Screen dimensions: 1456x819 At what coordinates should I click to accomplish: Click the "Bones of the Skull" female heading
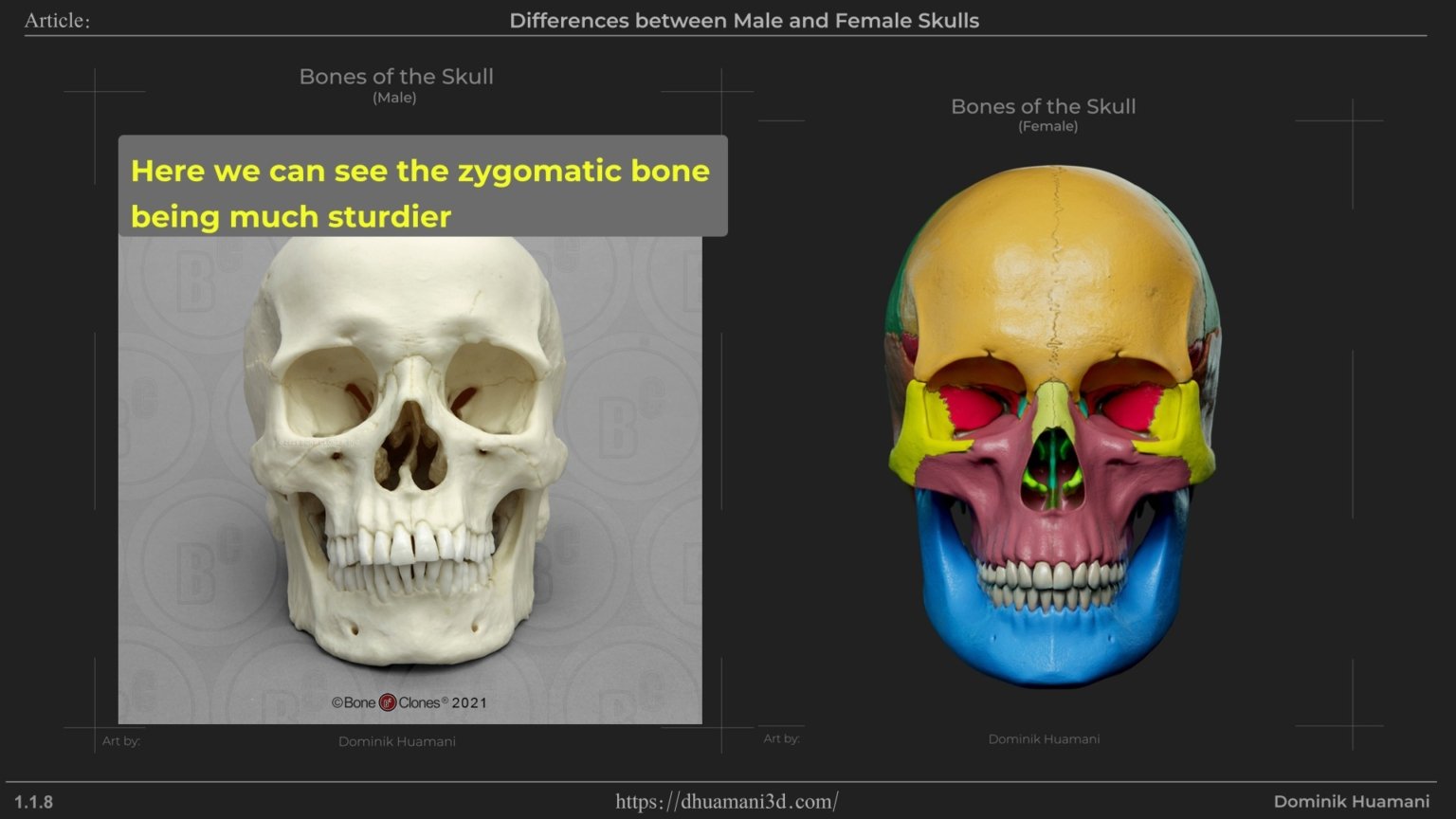click(x=1043, y=106)
